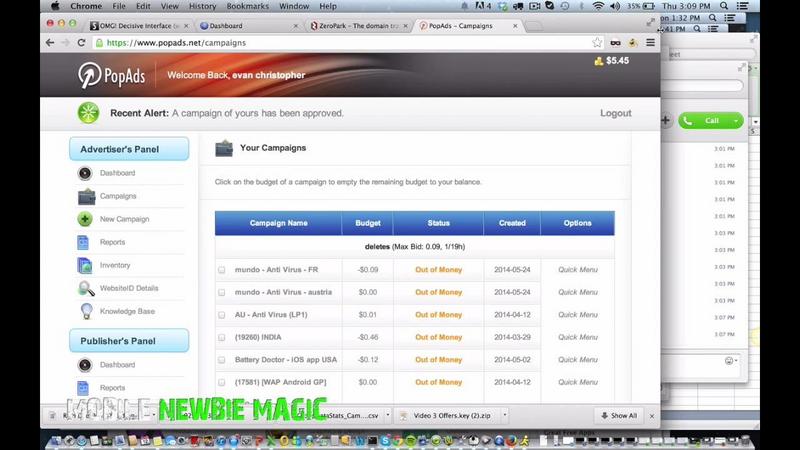Viewport: 800px width, 450px height.
Task: Open Quick Menu for mundo - Anti Virus - FR
Action: [x=578, y=269]
